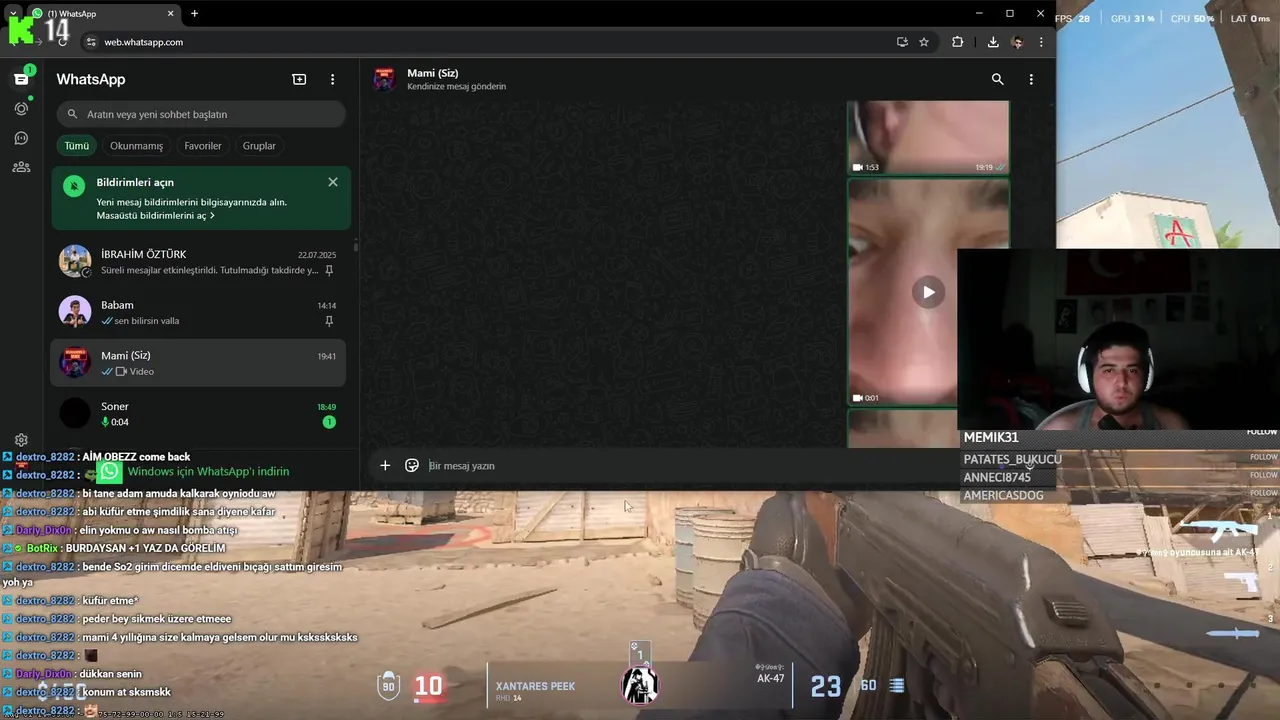
Task: Click MEMIK31 in follower list
Action: (990, 437)
